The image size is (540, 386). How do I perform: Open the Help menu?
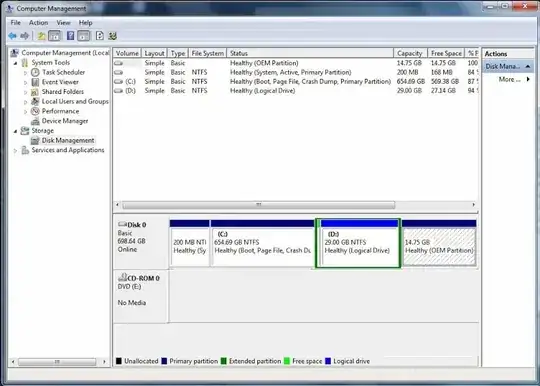[85, 23]
